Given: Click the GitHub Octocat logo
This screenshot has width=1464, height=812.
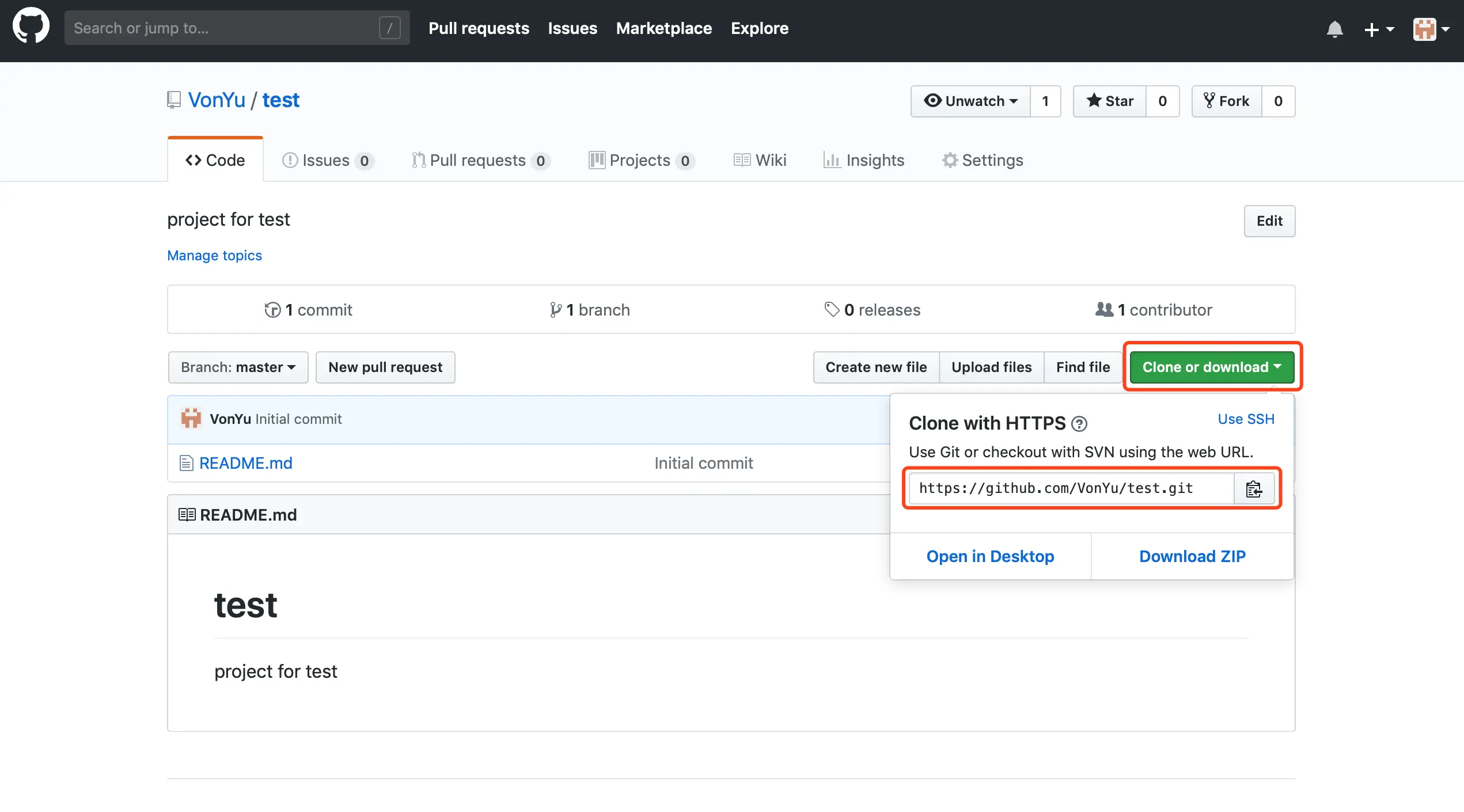Looking at the screenshot, I should click(x=31, y=26).
